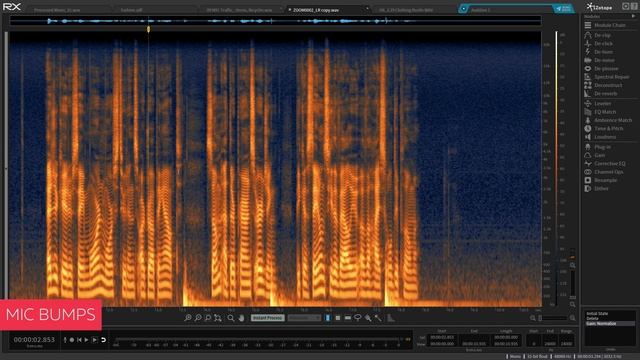Switch to the second file tab
This screenshot has width=640, height=360.
[x=131, y=10]
